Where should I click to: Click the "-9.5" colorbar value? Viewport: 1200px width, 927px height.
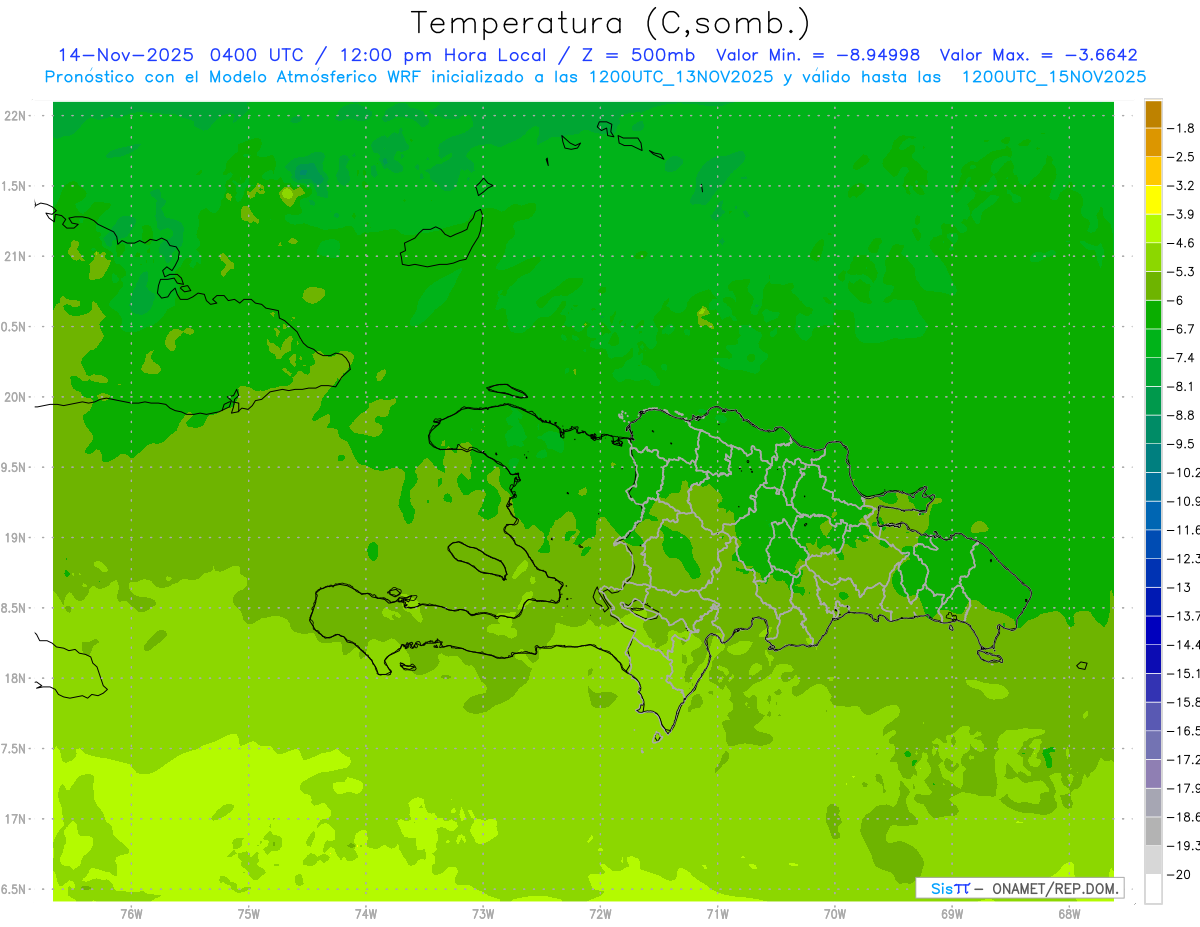coord(1181,444)
